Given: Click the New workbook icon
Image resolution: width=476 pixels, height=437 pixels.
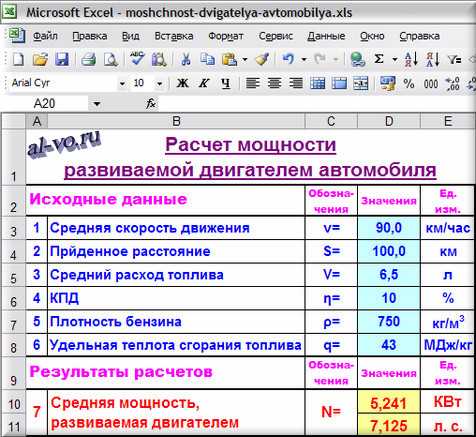Looking at the screenshot, I should click(x=18, y=60).
